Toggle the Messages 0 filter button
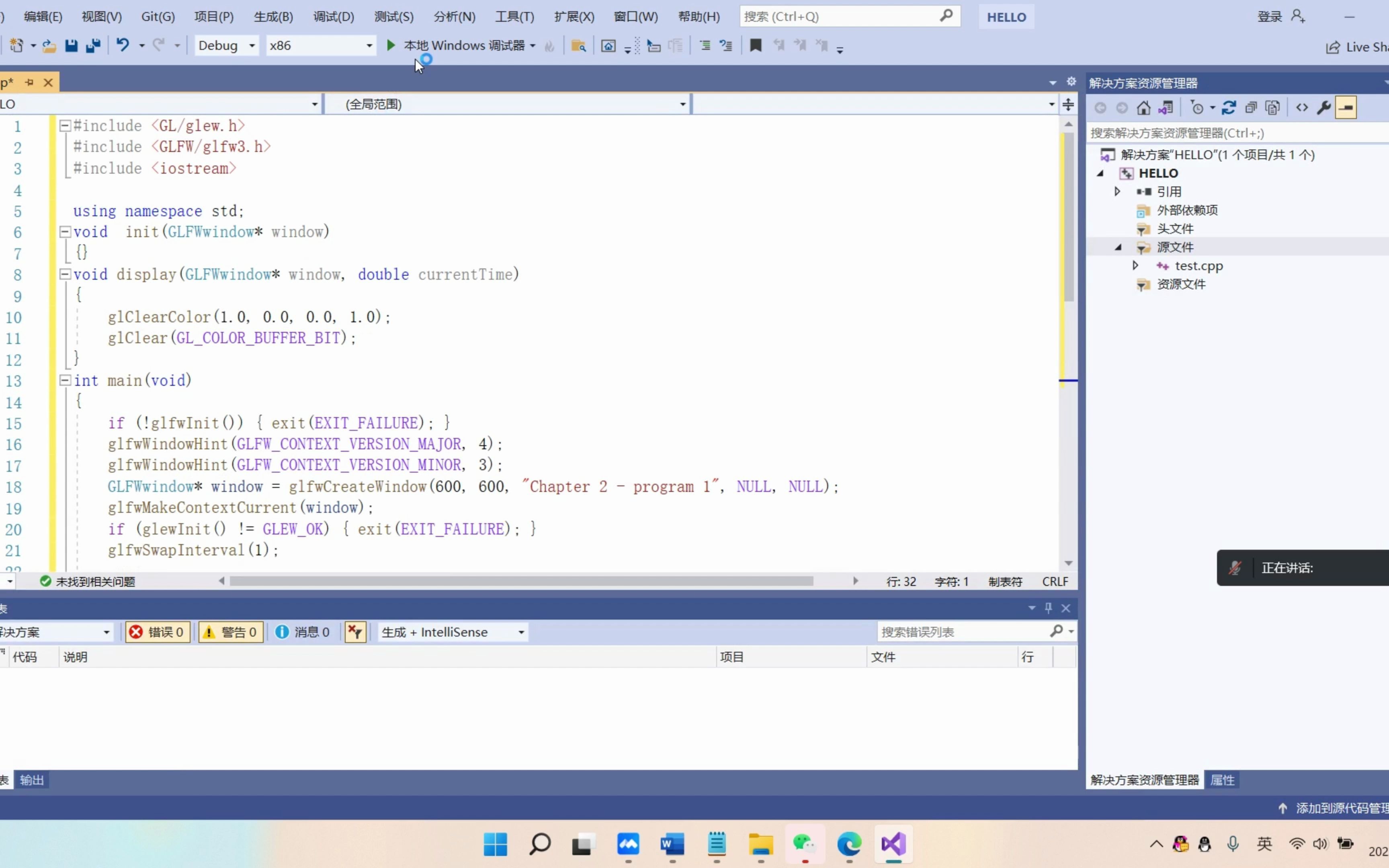This screenshot has height=868, width=1389. pyautogui.click(x=303, y=632)
